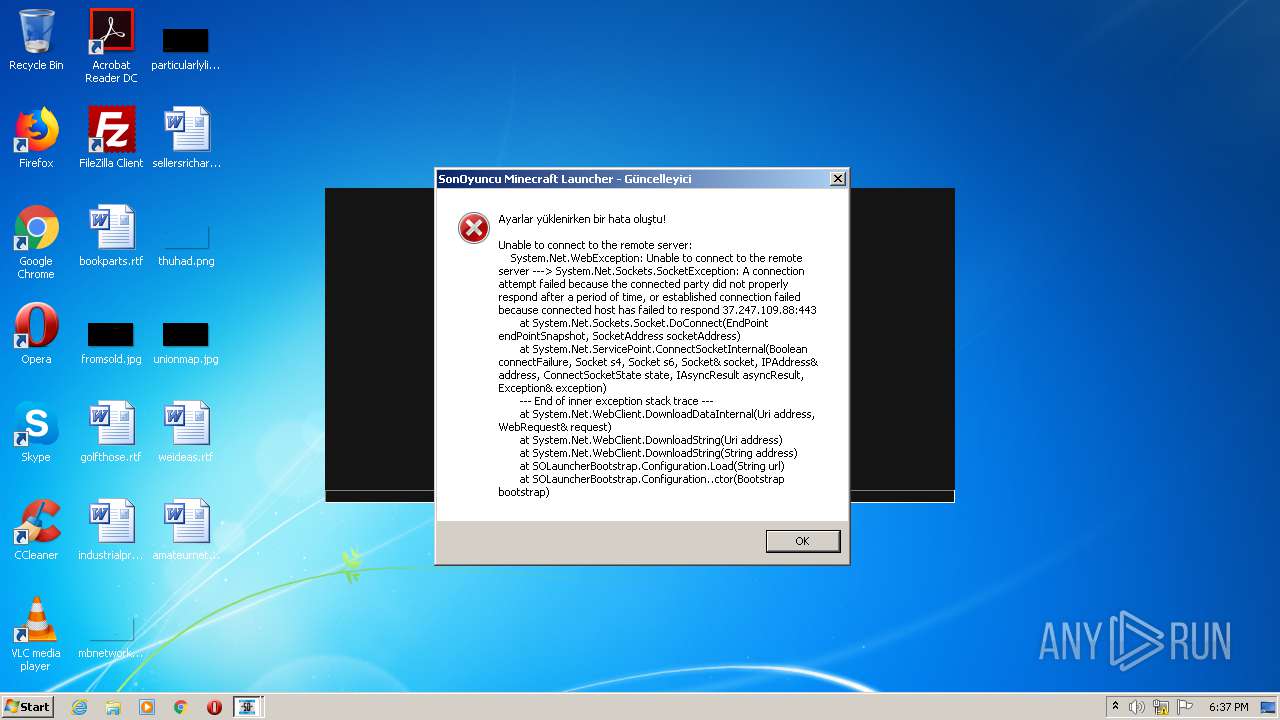Select the weideas.rtf document icon
This screenshot has height=720, width=1280.
tap(186, 432)
